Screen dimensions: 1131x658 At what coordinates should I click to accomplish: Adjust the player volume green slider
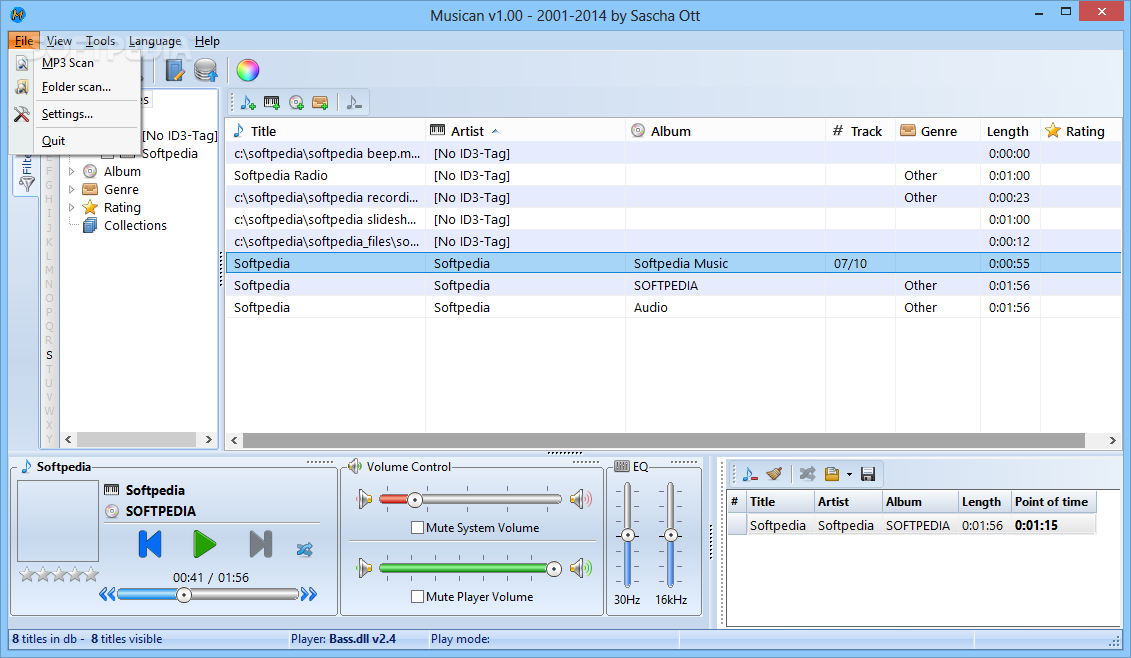point(554,569)
